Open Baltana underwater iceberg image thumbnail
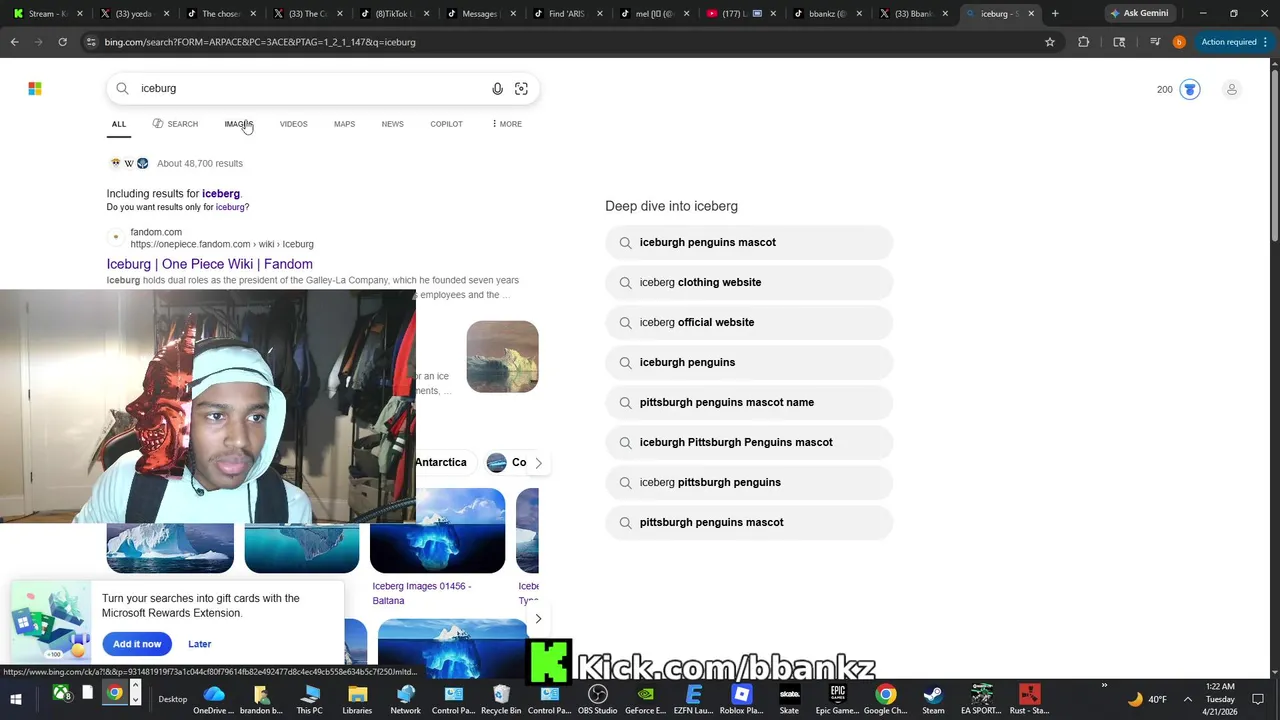 pyautogui.click(x=438, y=531)
